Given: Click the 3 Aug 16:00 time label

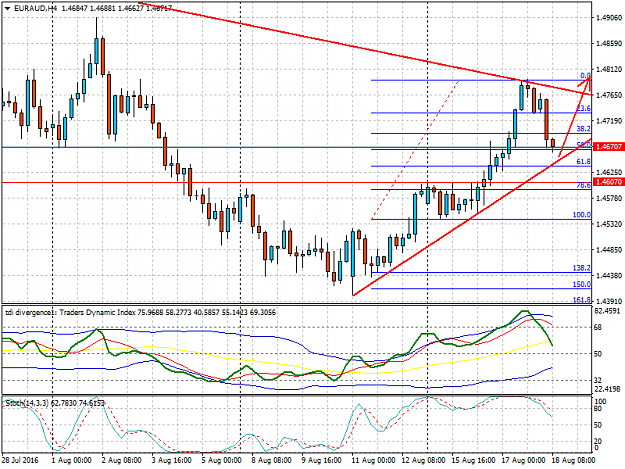Looking at the screenshot, I should click(171, 460).
